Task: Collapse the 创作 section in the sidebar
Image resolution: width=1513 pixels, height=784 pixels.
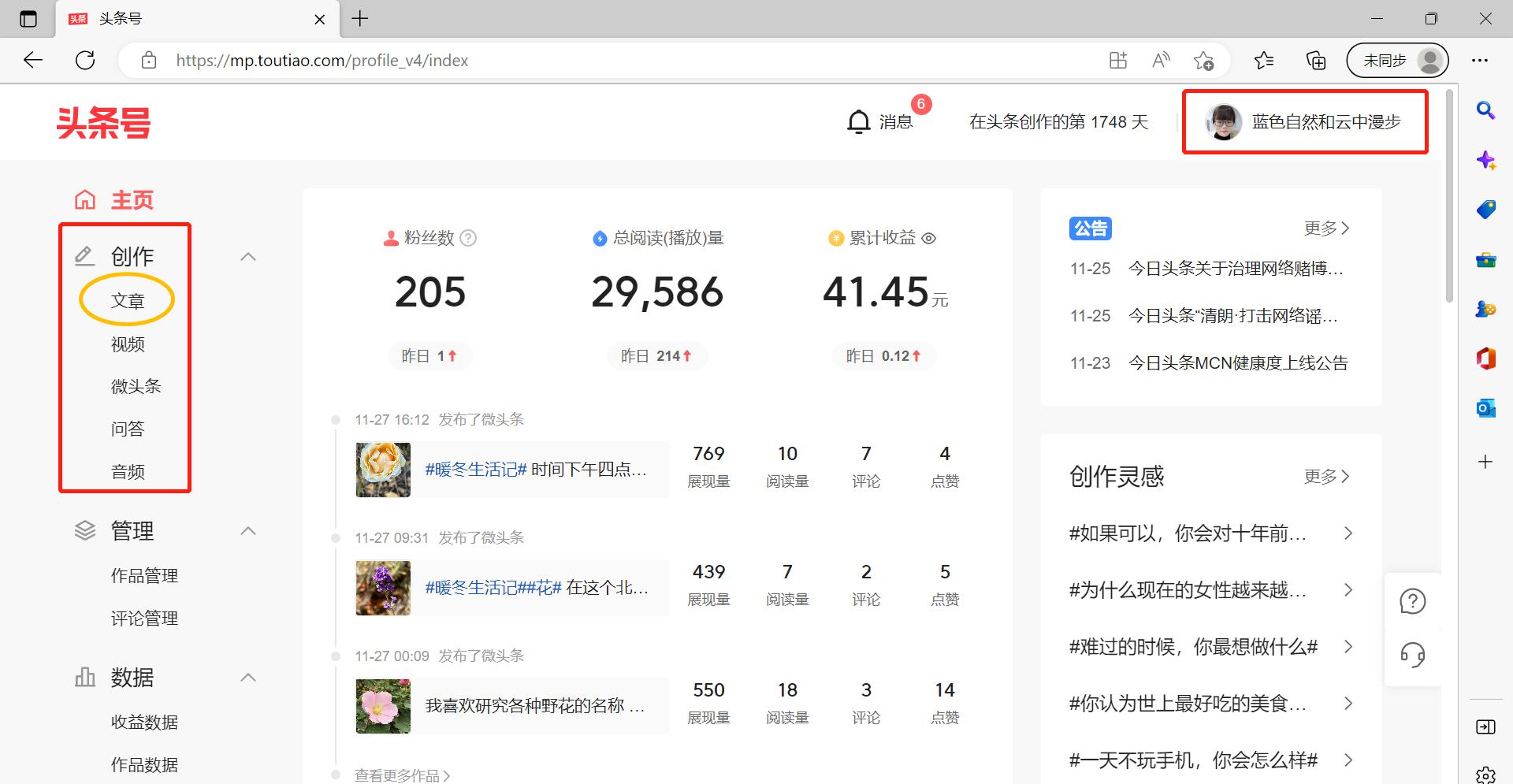Action: pos(248,256)
